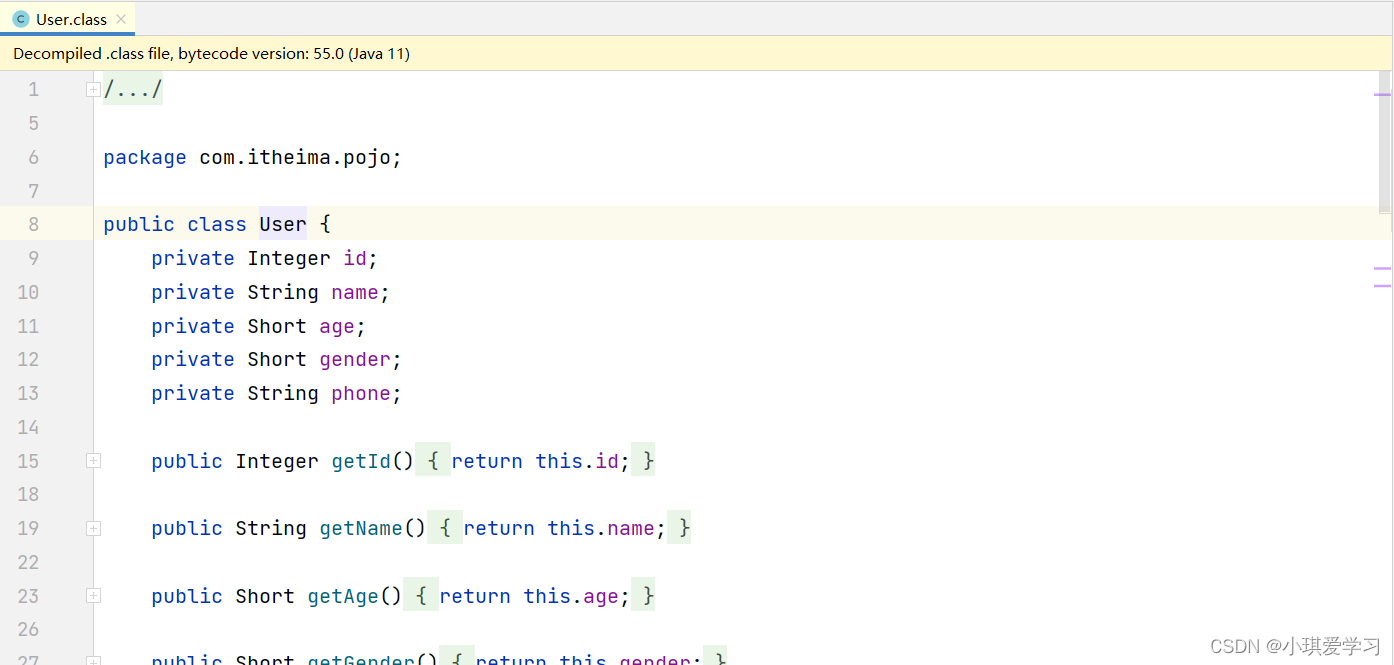Viewport: 1394px width, 665px height.
Task: Click the getId method name
Action: point(361,461)
